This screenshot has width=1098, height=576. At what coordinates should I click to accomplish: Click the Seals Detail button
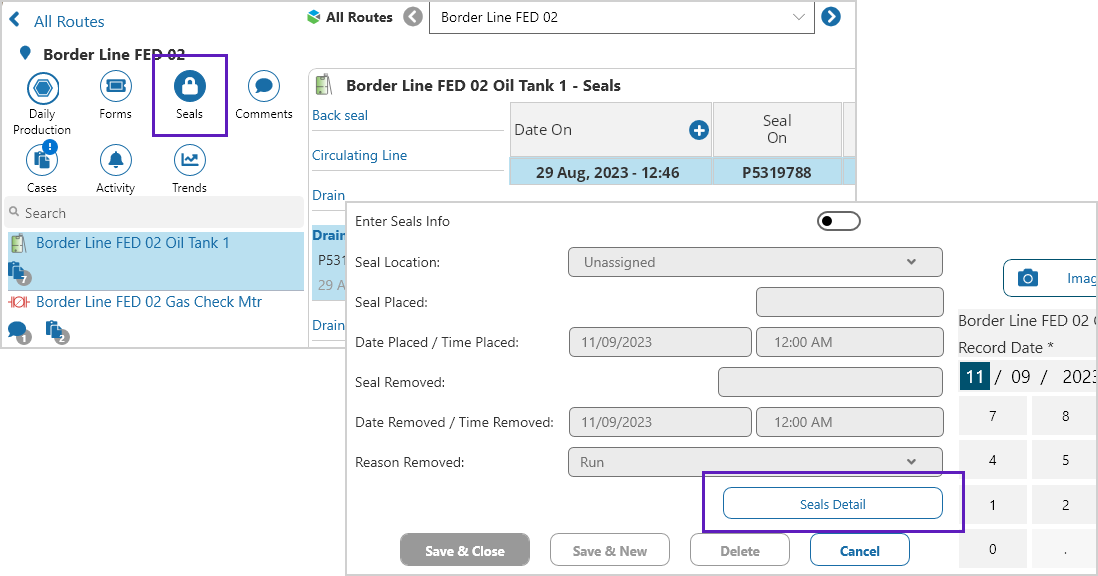tap(832, 504)
